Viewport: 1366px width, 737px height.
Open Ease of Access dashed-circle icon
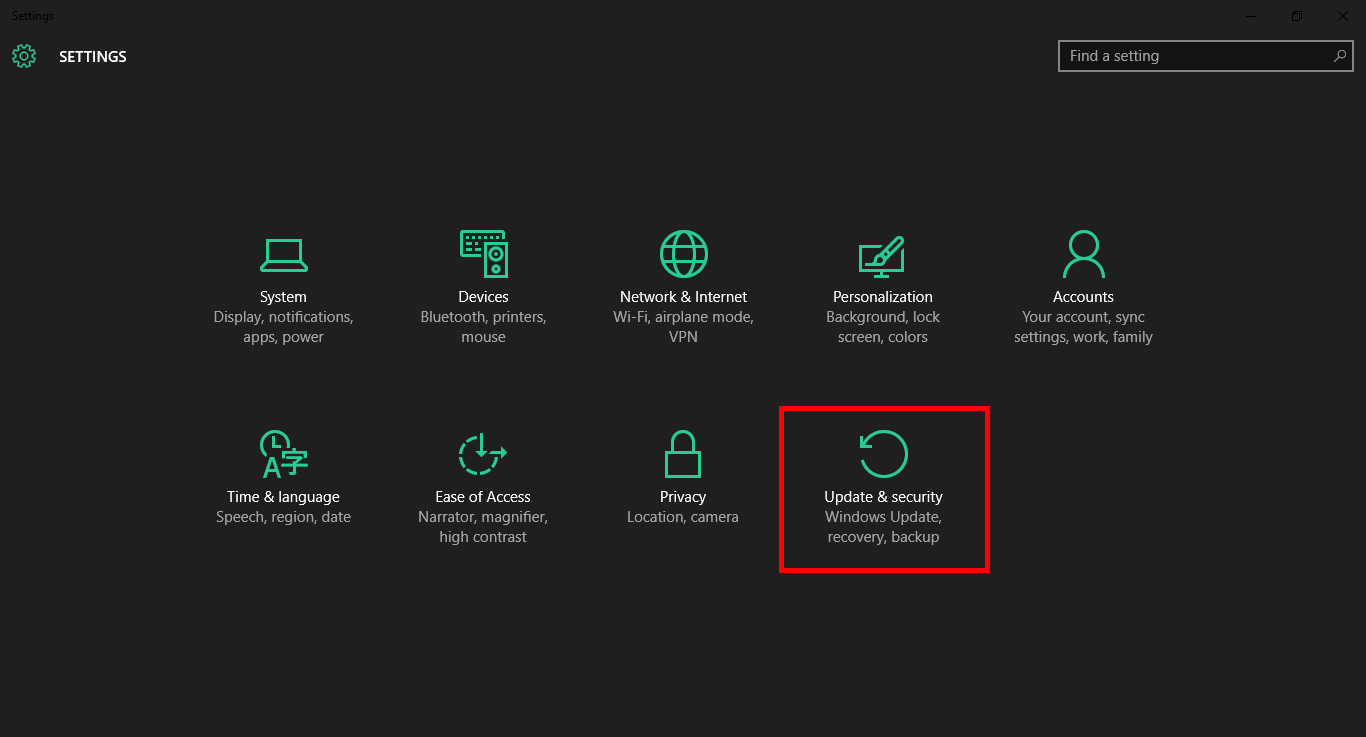click(483, 453)
